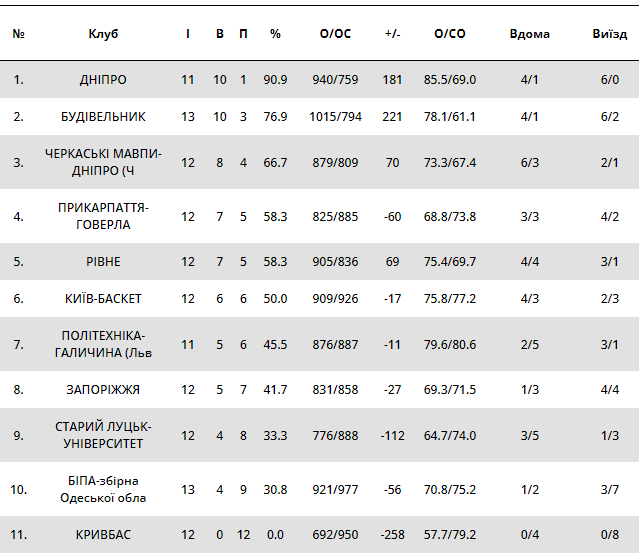Click the РІВНЕ team name
639x559 pixels.
(x=103, y=262)
